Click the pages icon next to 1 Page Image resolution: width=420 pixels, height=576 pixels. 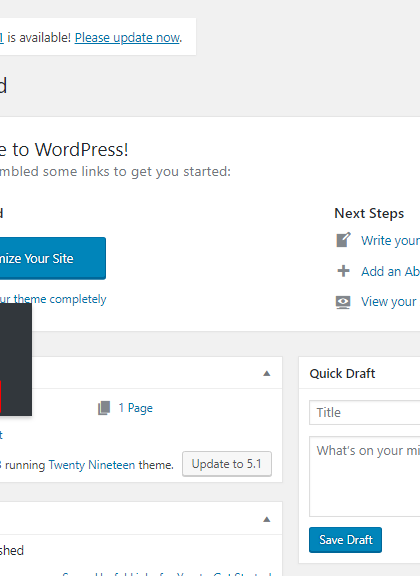click(104, 408)
